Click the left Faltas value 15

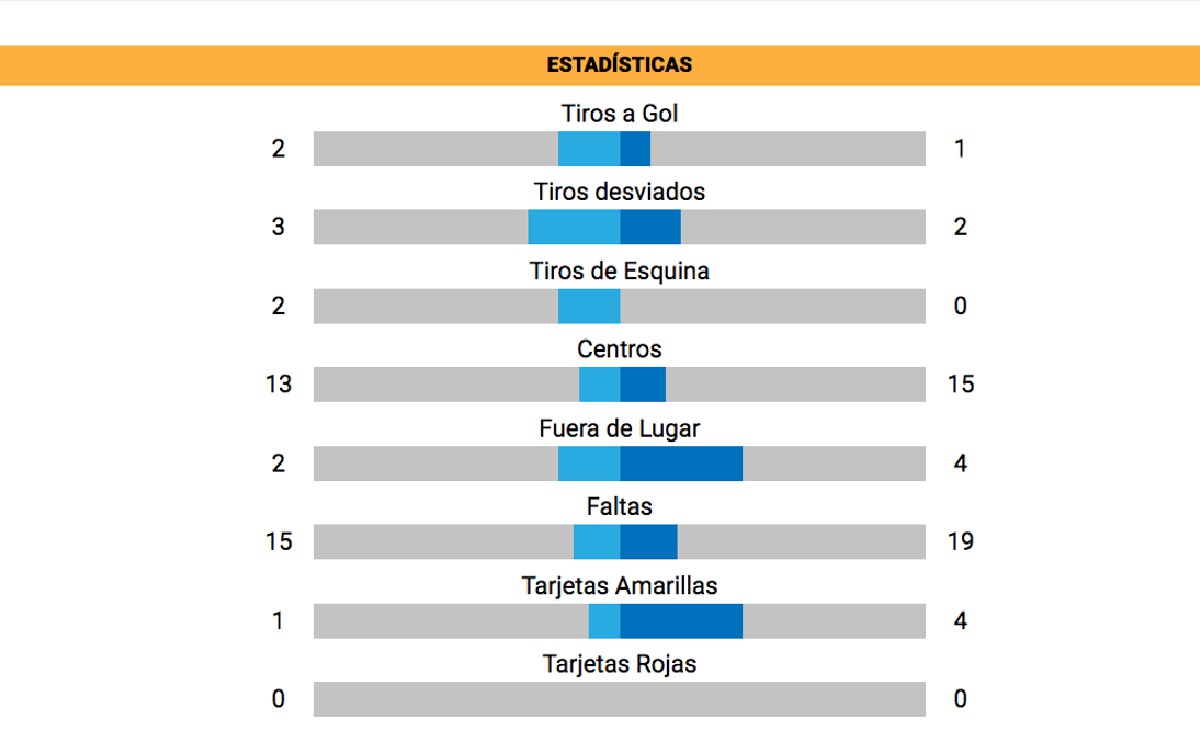tap(279, 542)
